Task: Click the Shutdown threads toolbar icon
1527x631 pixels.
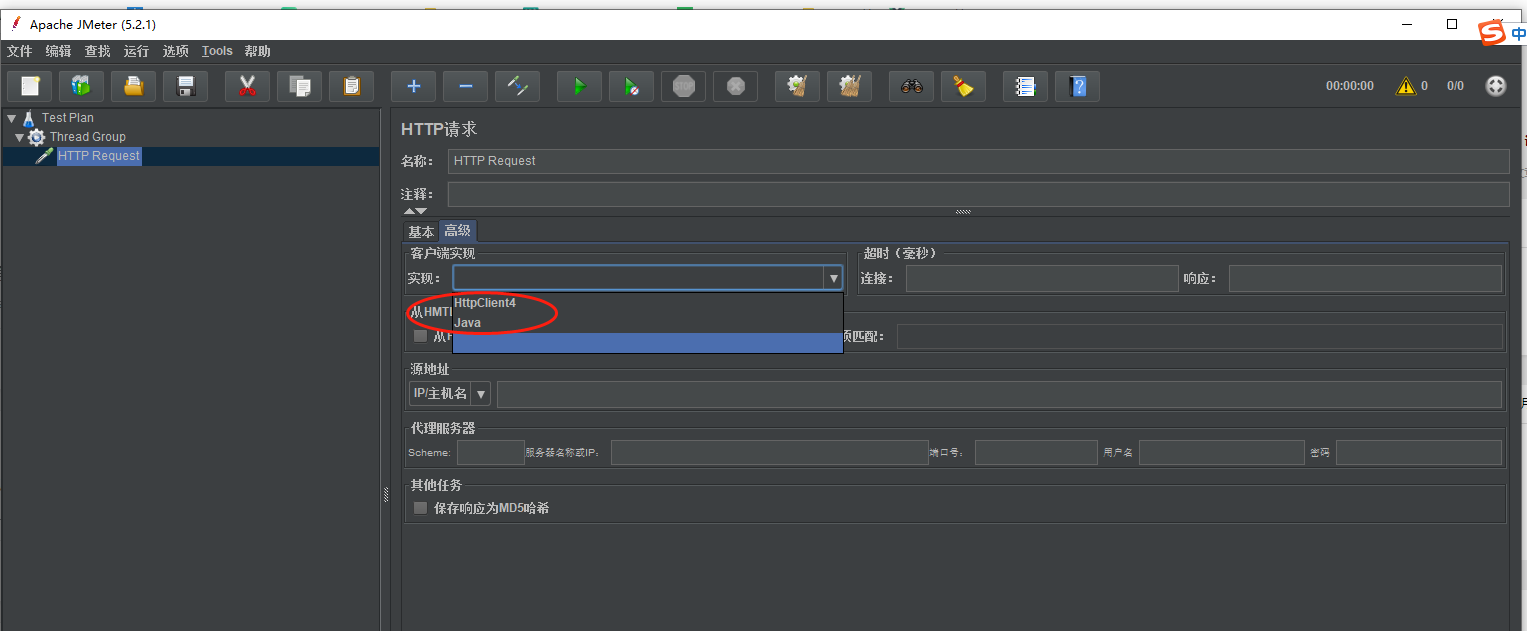Action: click(735, 86)
